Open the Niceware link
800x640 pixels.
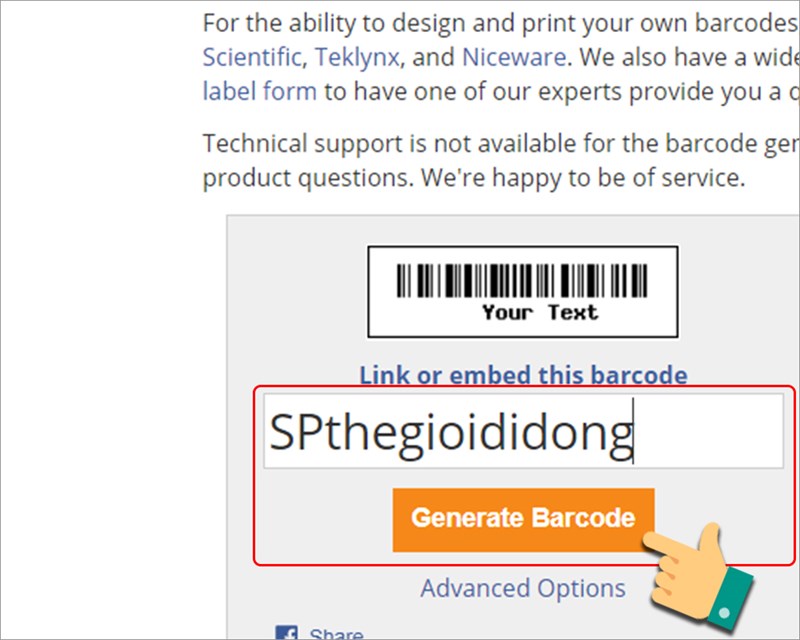[x=512, y=57]
